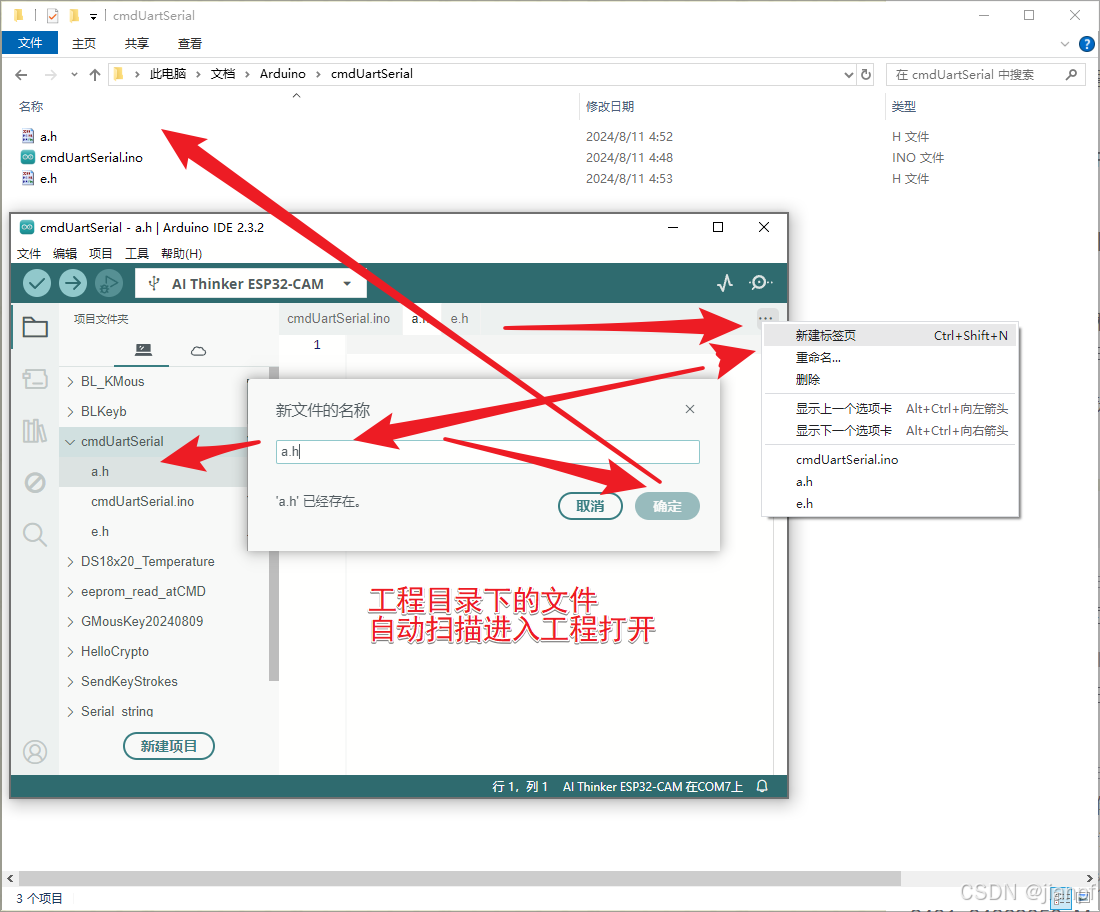Screen dimensions: 1100x912
Task: Click the Explorer horizontal scrollbar
Action: point(459,878)
